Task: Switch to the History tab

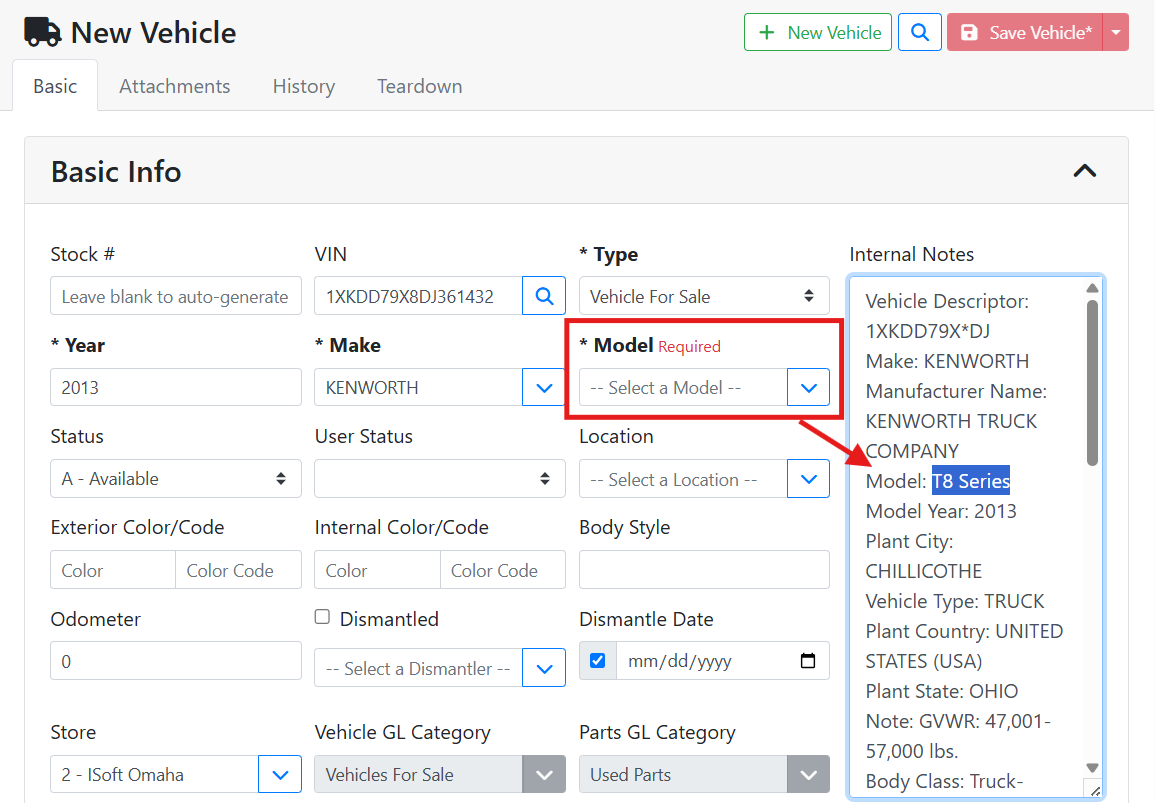Action: point(303,86)
